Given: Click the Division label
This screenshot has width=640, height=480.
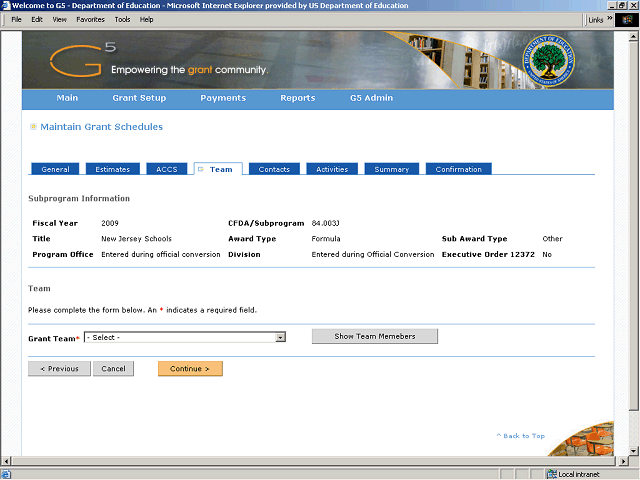Looking at the screenshot, I should tap(244, 254).
